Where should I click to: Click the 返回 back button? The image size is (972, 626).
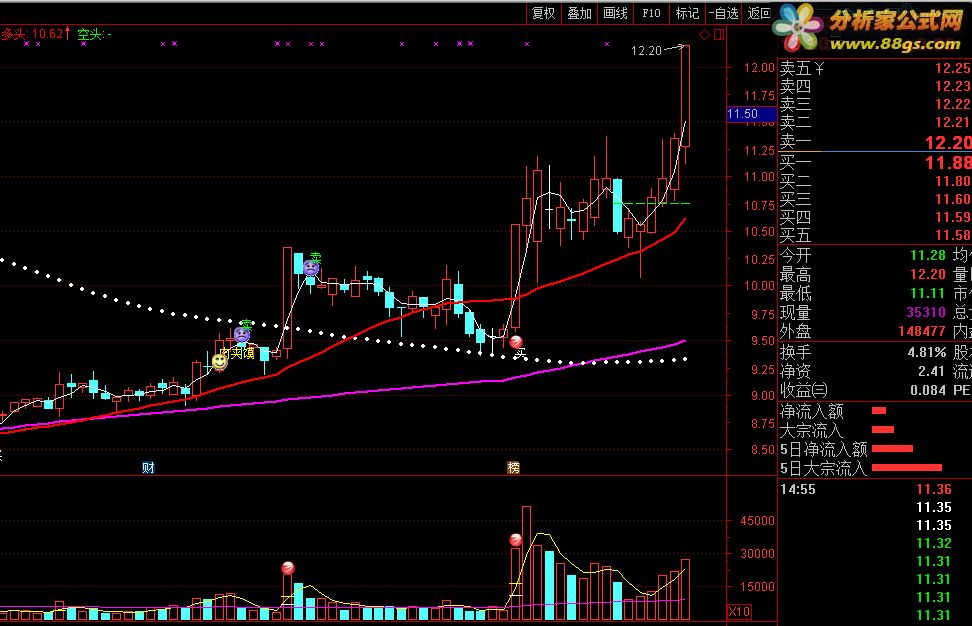click(x=759, y=13)
